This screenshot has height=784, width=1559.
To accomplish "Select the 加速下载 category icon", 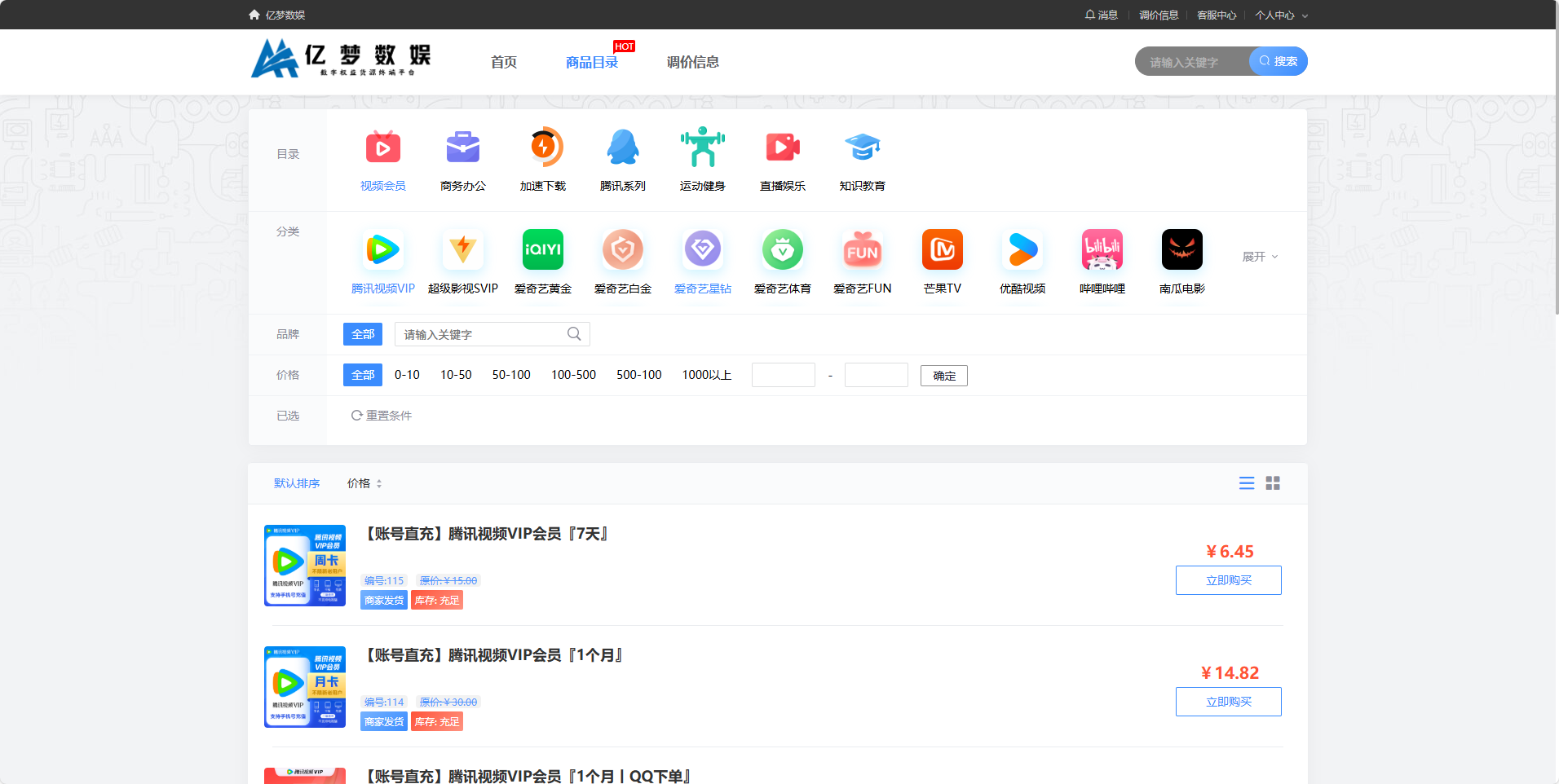I will click(543, 148).
